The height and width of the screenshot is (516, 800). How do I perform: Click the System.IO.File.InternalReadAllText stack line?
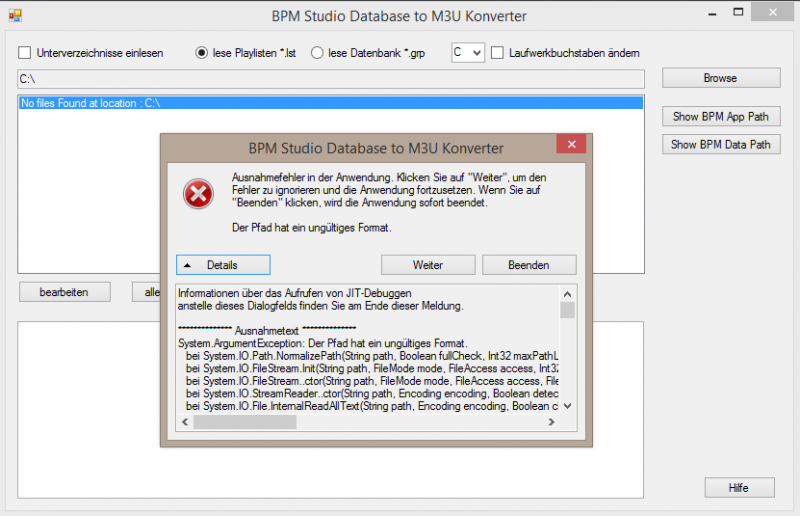(372, 406)
